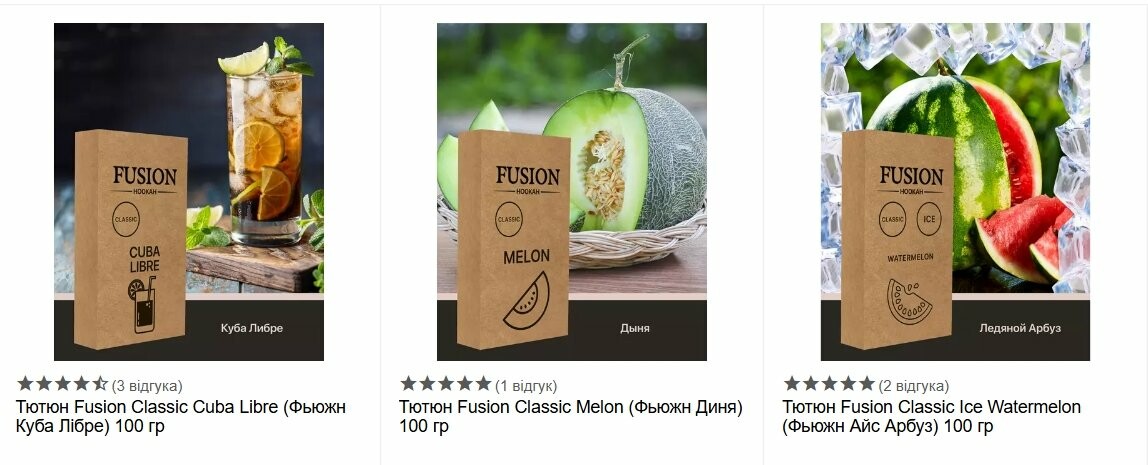Click the CLASSIC circle badge on Cuba Libre box
This screenshot has width=1148, height=465.
[x=126, y=217]
